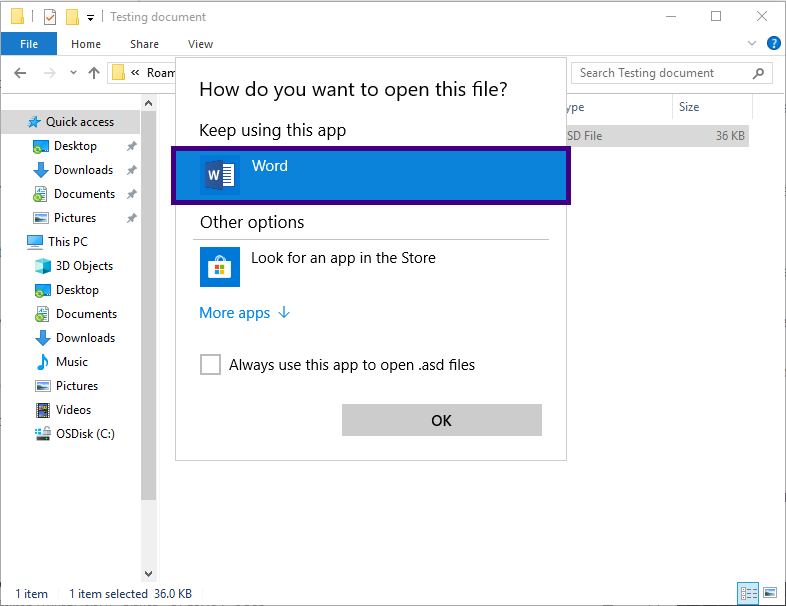Click the Back navigation arrow

(20, 73)
